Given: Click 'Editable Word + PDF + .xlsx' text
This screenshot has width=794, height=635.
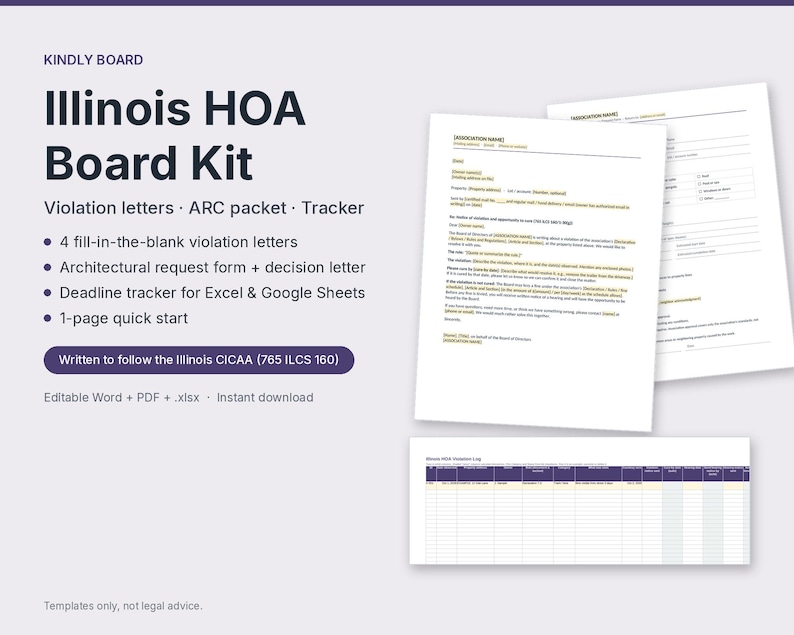Looking at the screenshot, I should point(122,398).
